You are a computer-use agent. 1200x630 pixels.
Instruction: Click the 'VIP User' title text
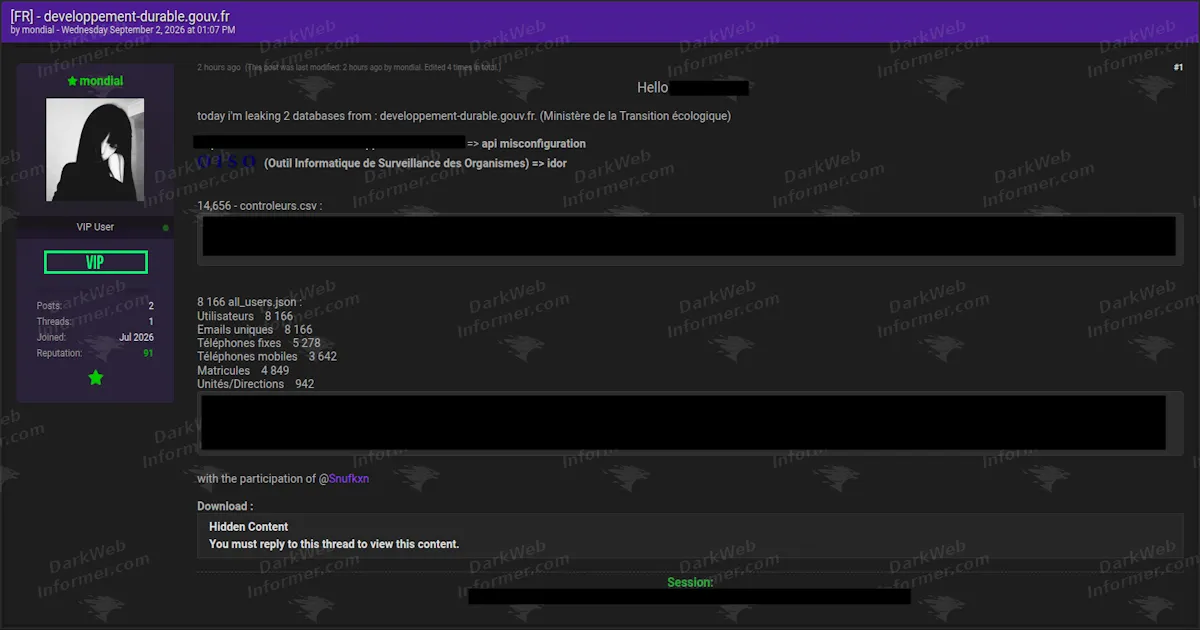tap(95, 227)
